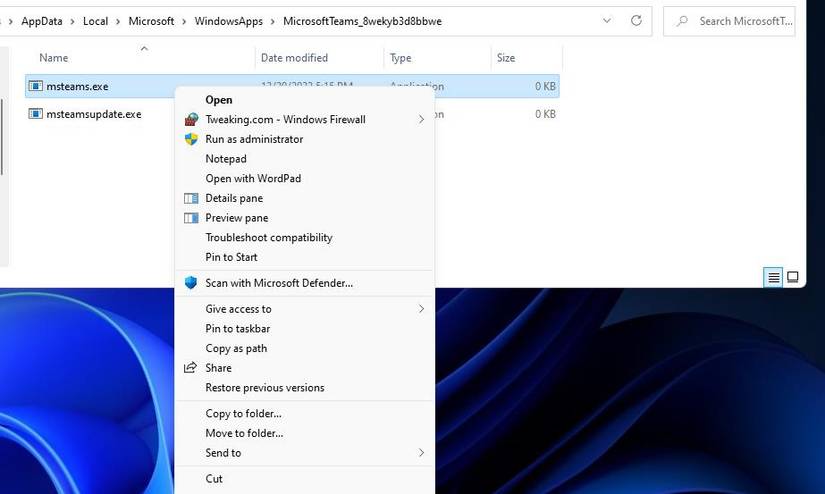Expand the Give access to submenu arrow
825x494 pixels.
[421, 309]
